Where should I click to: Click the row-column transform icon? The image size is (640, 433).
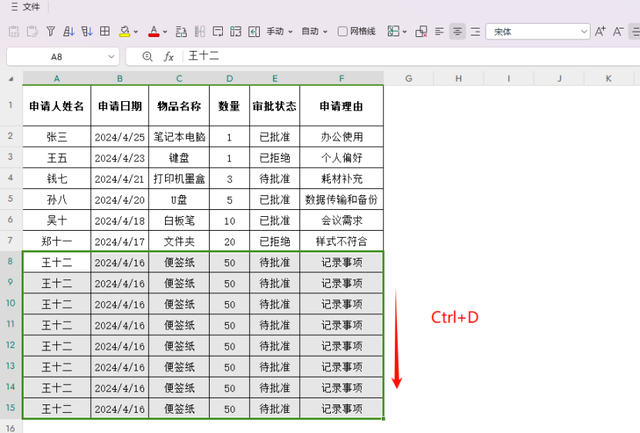click(236, 31)
